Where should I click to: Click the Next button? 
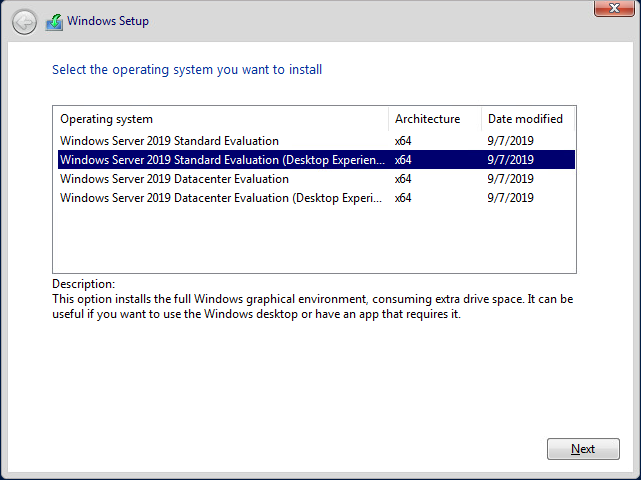[583, 449]
